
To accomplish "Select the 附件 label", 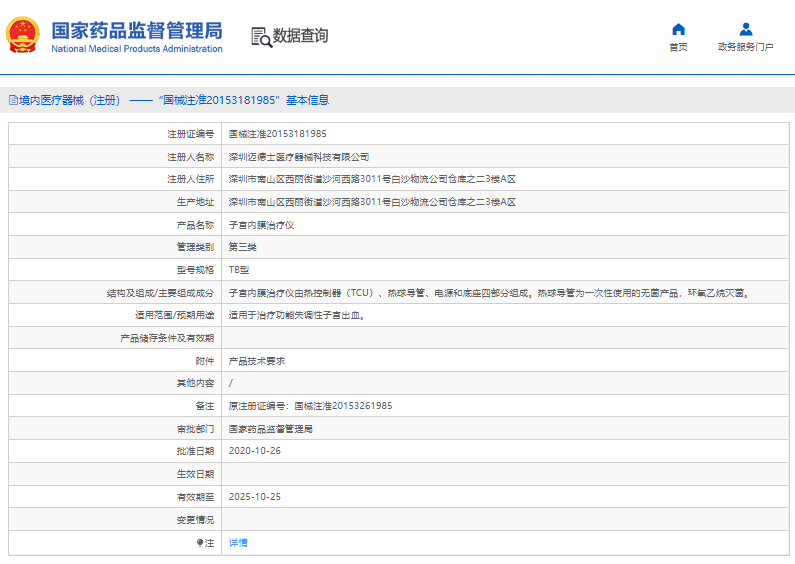I will pyautogui.click(x=205, y=361).
